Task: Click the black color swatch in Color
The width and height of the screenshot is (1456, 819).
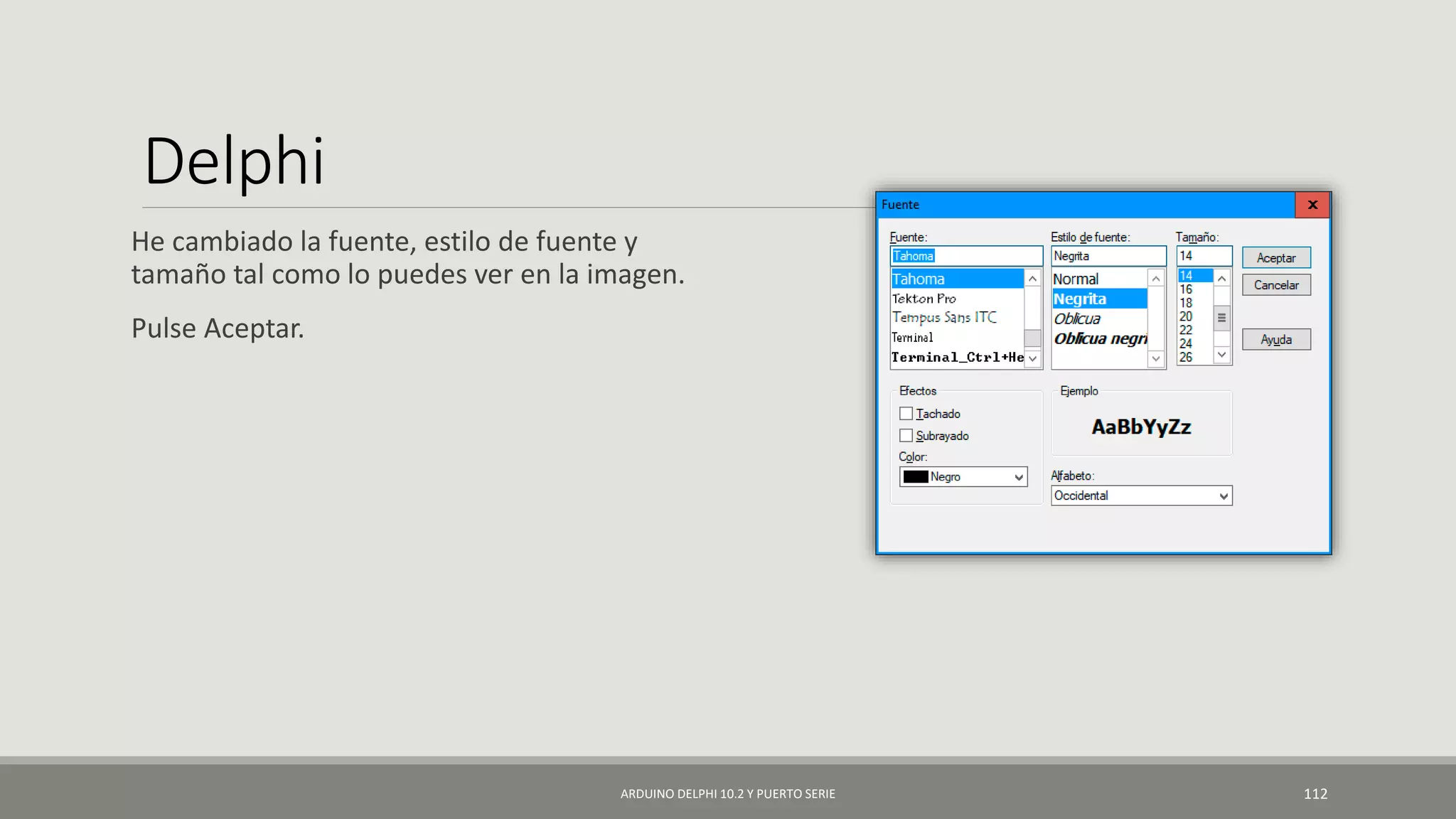Action: (916, 477)
